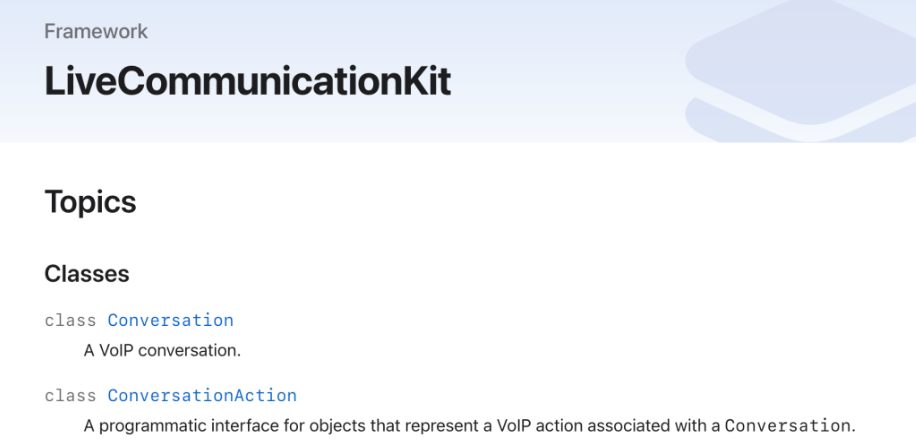
Task: Click inline Conversation code in ConversationAction description
Action: pyautogui.click(x=788, y=425)
